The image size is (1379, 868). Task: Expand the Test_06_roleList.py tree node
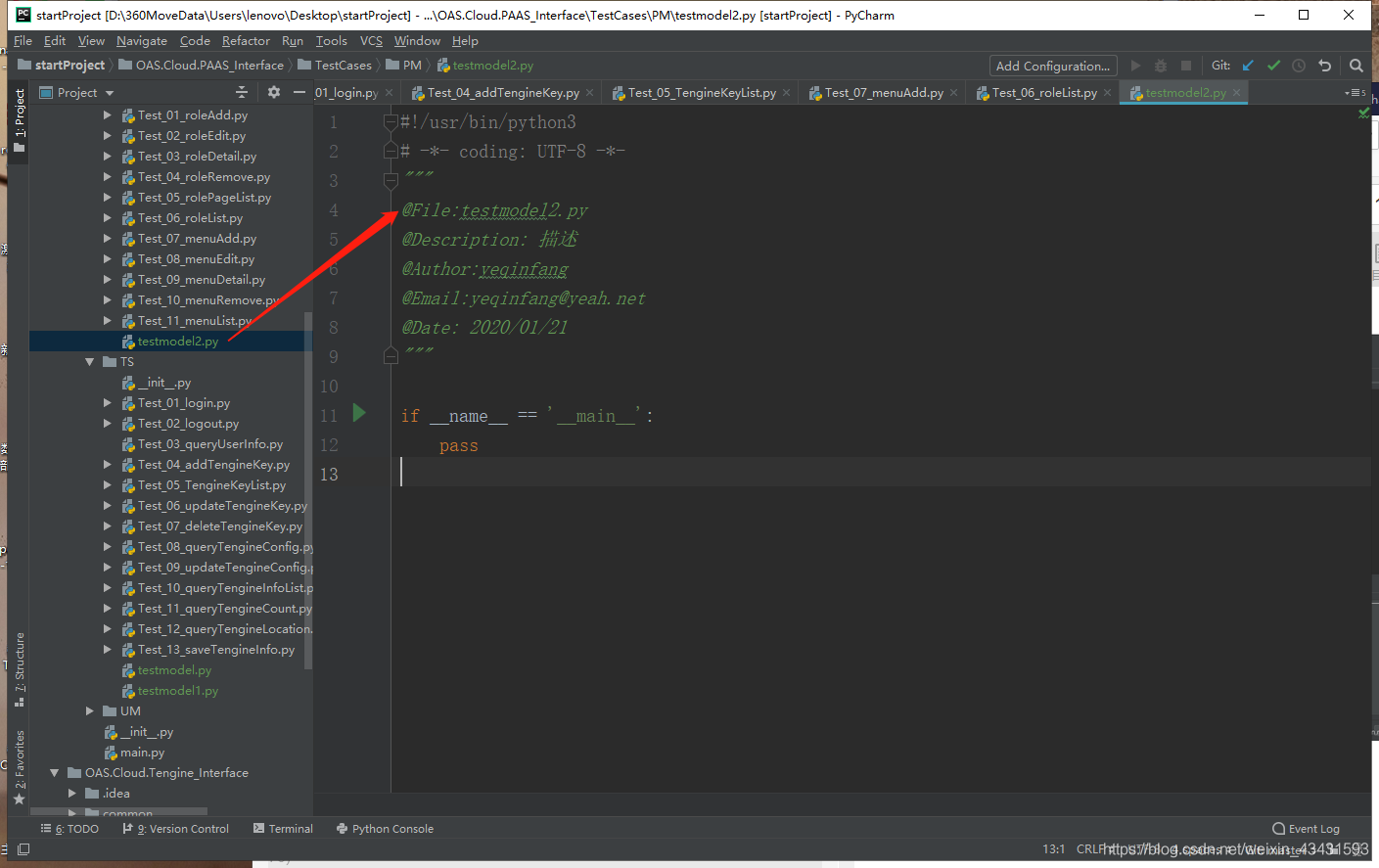108,218
